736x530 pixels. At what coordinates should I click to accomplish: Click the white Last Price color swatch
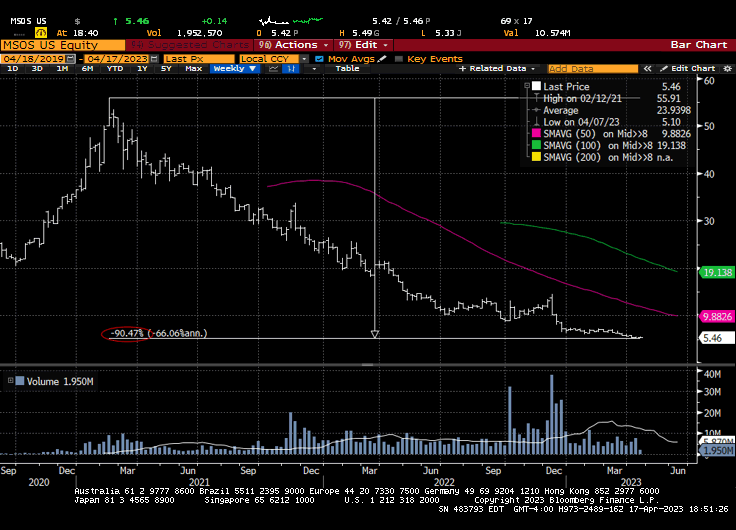(x=536, y=86)
